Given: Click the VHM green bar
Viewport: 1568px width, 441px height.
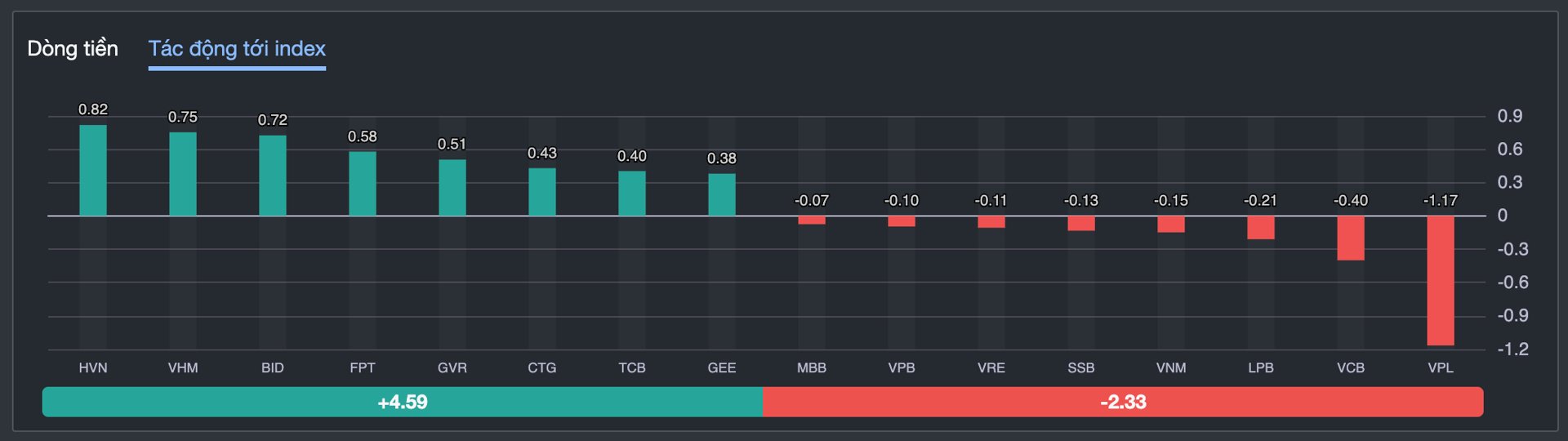Looking at the screenshot, I should (x=183, y=174).
